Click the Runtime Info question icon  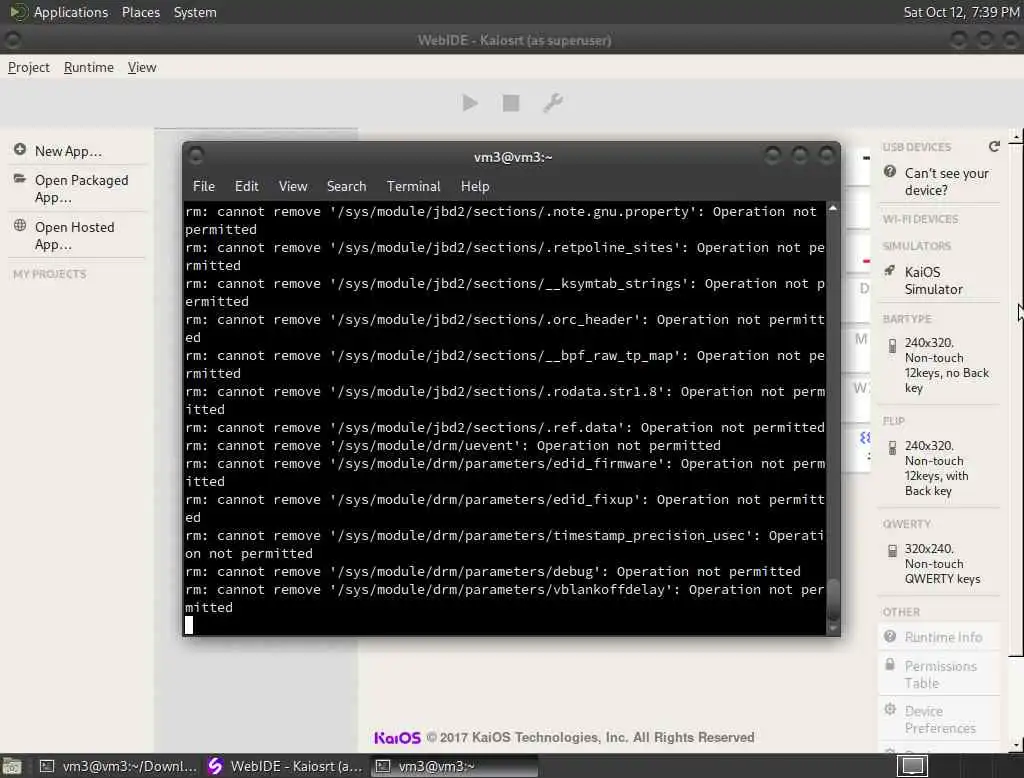[x=889, y=636]
